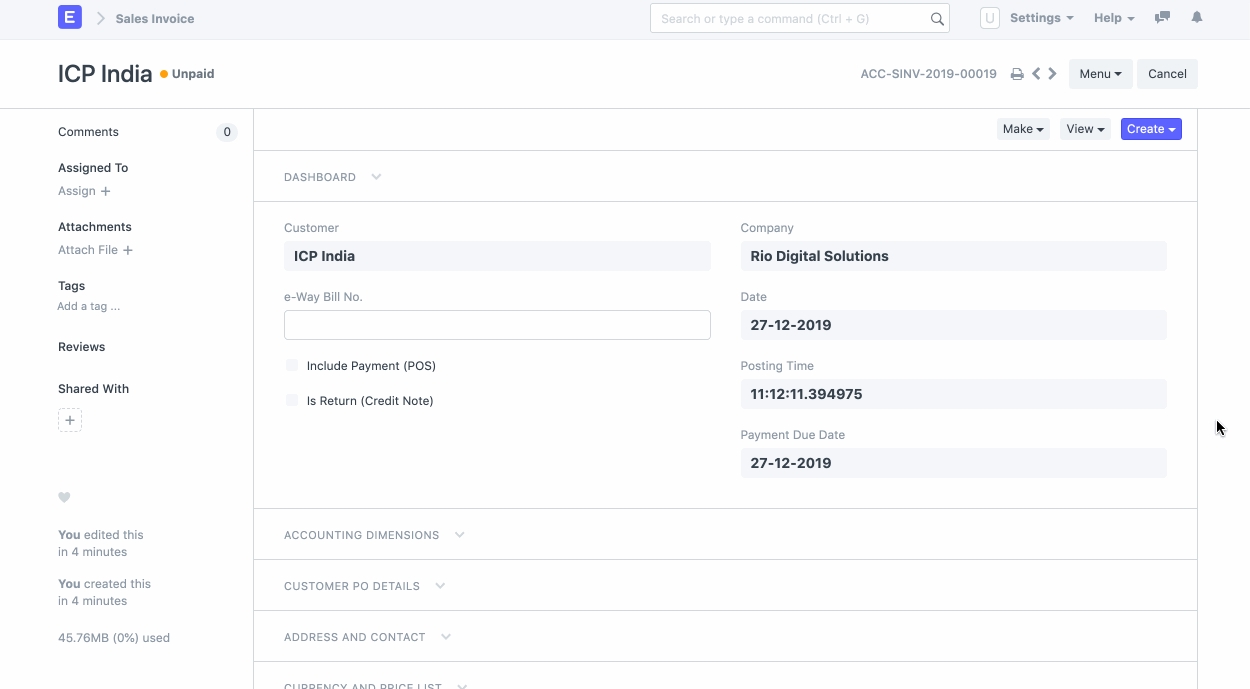
Task: Open the Create dropdown button
Action: (1151, 129)
